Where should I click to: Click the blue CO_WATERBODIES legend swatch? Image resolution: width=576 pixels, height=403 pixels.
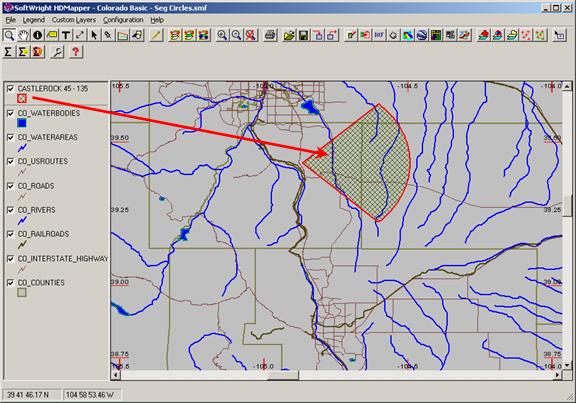(22, 123)
